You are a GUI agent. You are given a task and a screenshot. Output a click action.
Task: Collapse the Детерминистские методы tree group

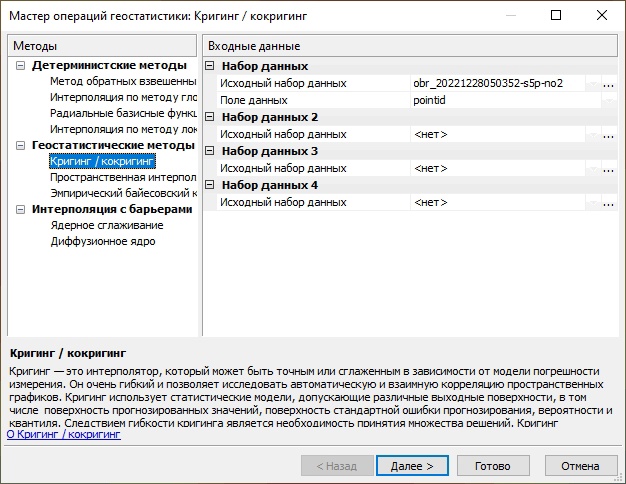[21, 65]
